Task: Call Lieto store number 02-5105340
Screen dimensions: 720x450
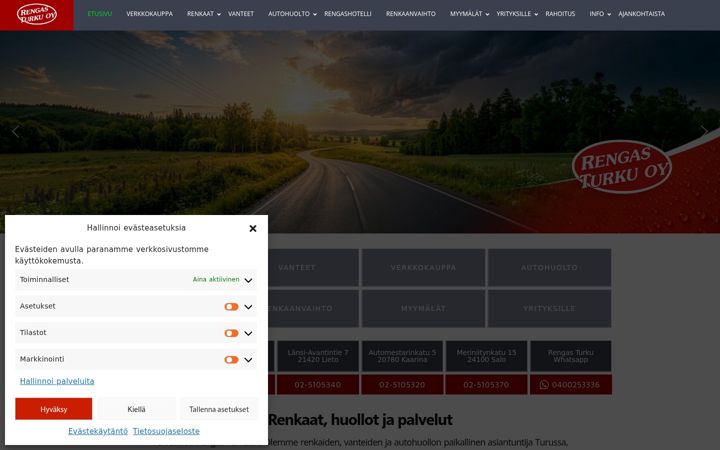Action: (318, 385)
